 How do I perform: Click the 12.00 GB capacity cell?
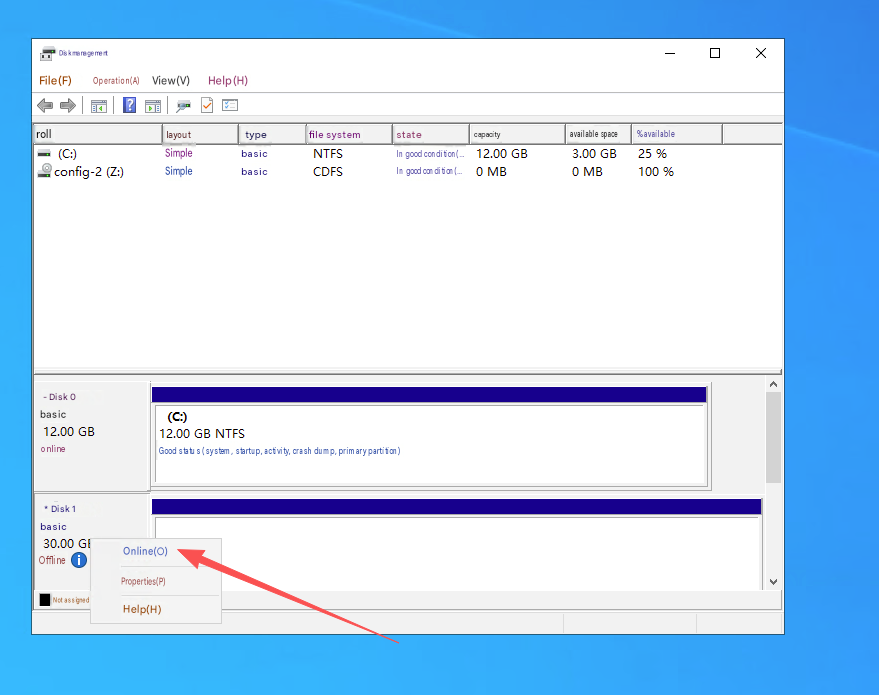[502, 154]
